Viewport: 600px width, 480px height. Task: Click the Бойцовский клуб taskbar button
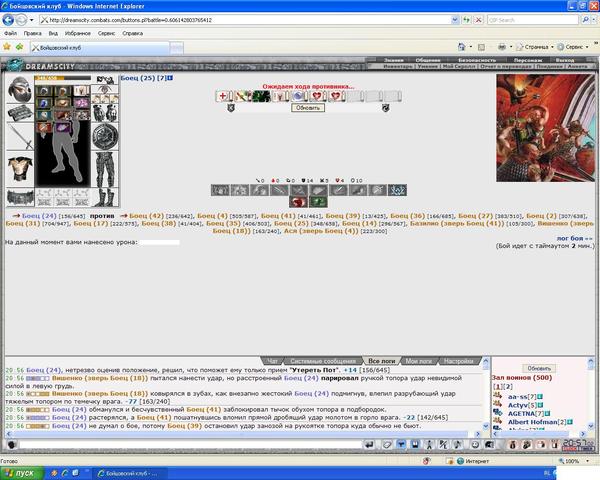pos(128,473)
